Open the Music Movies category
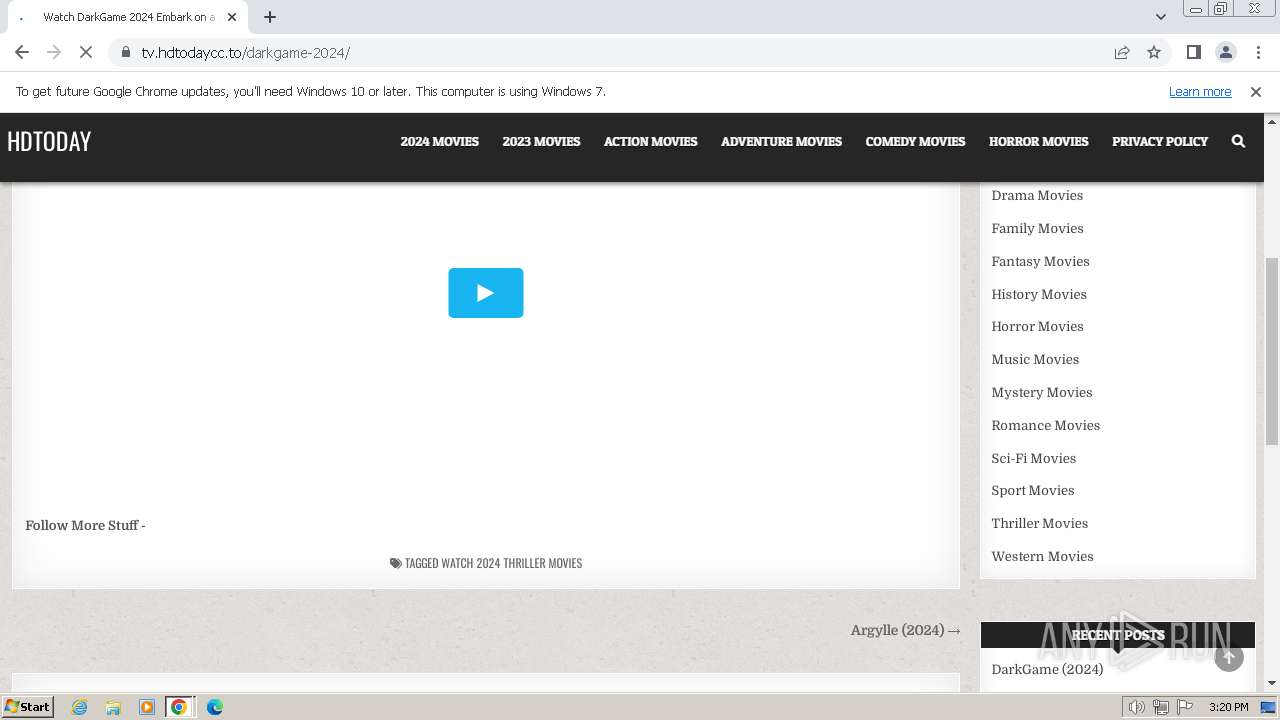The width and height of the screenshot is (1280, 720). [x=1035, y=359]
